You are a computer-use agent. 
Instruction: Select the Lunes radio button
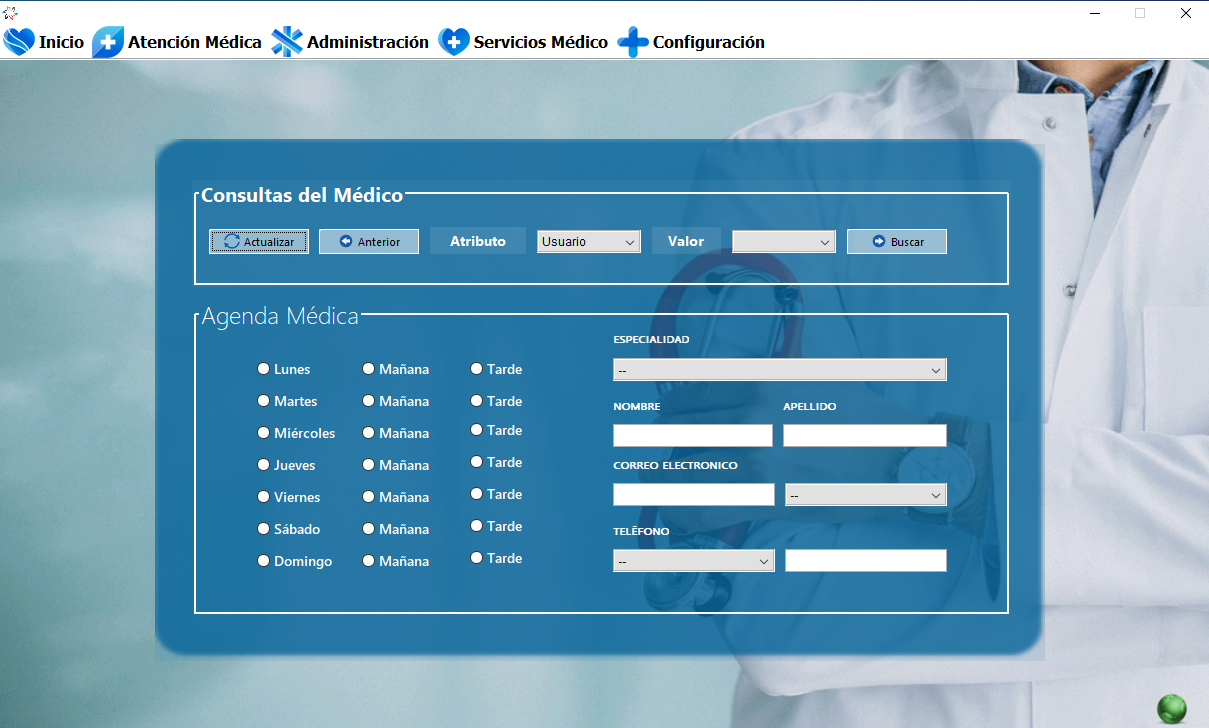pyautogui.click(x=263, y=368)
